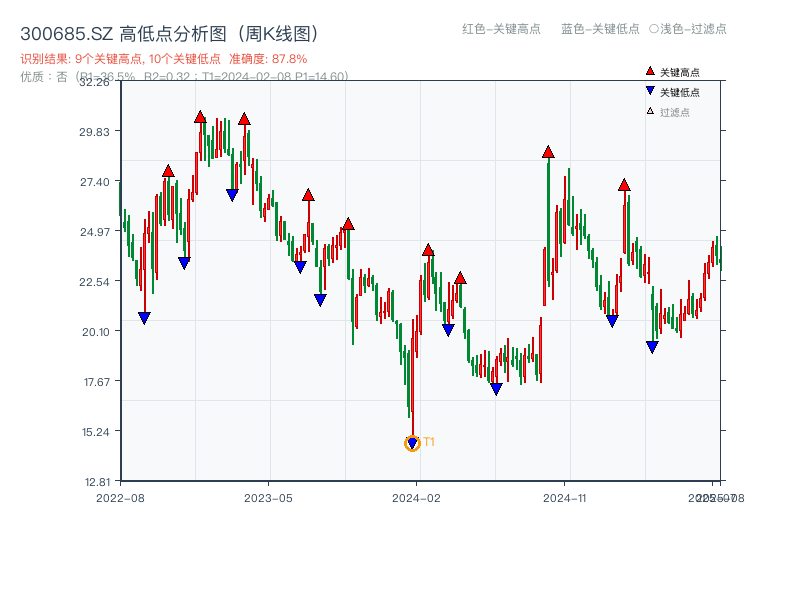Click the 2023-05 x-axis label
The width and height of the screenshot is (800, 600).
268,498
